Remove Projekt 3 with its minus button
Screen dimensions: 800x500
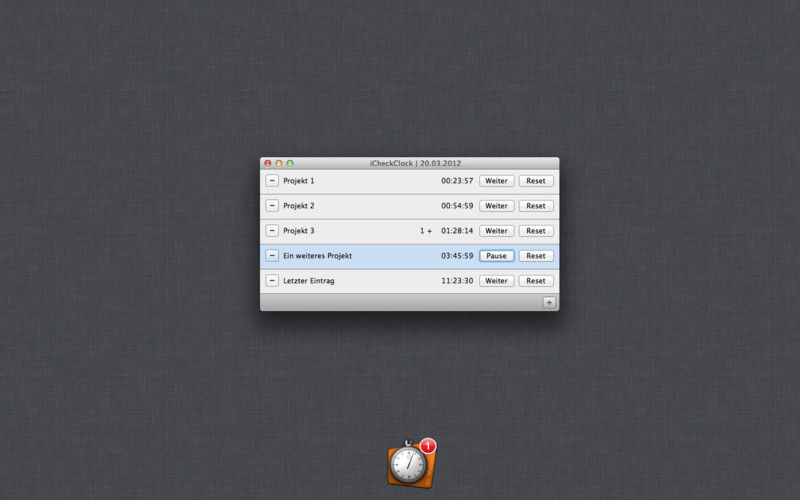[x=272, y=231]
